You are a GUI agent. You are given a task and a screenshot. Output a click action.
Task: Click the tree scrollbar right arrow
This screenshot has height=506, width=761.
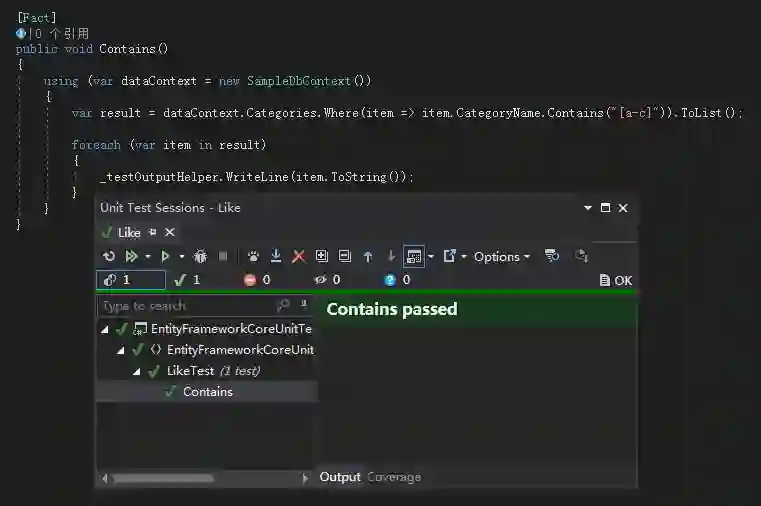tap(305, 479)
